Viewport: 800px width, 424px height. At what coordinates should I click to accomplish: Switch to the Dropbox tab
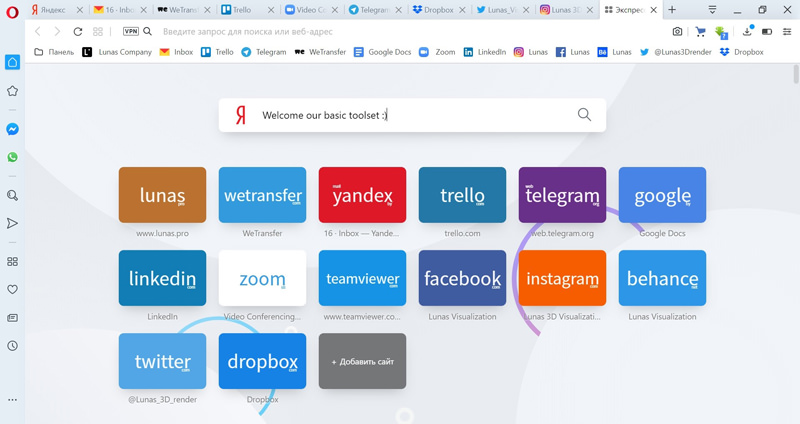click(439, 10)
